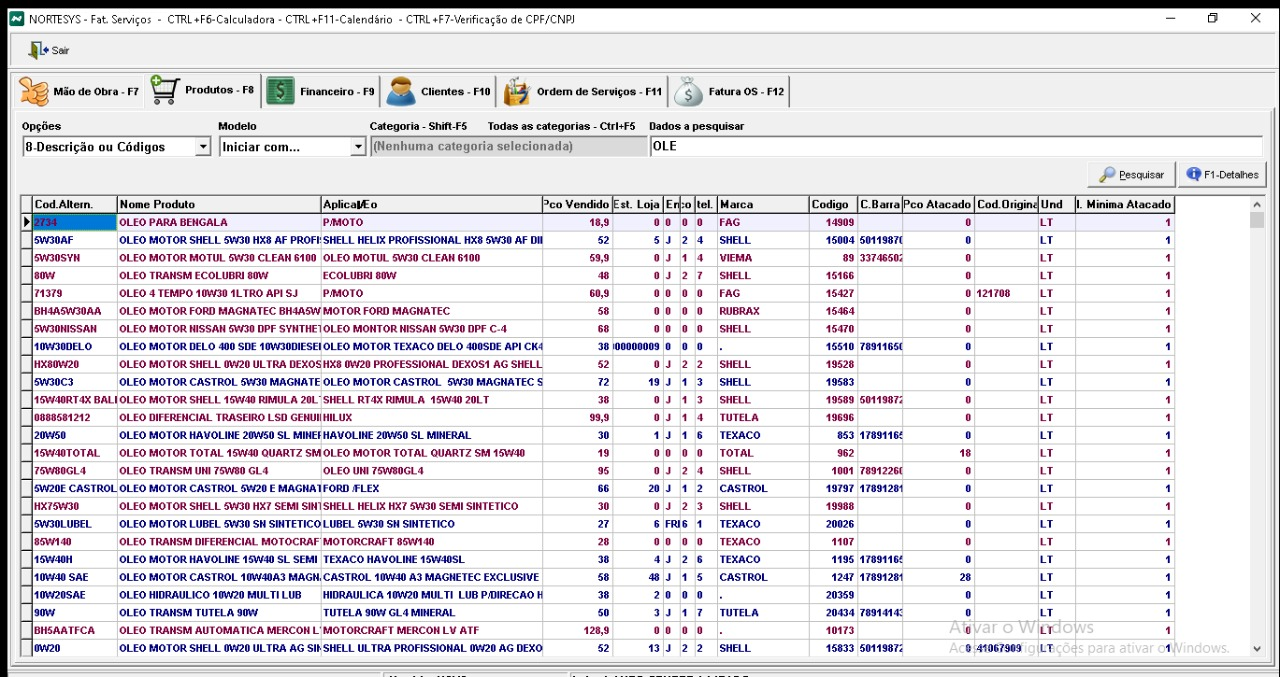Open Mão de Obra fist icon tab

click(34, 92)
